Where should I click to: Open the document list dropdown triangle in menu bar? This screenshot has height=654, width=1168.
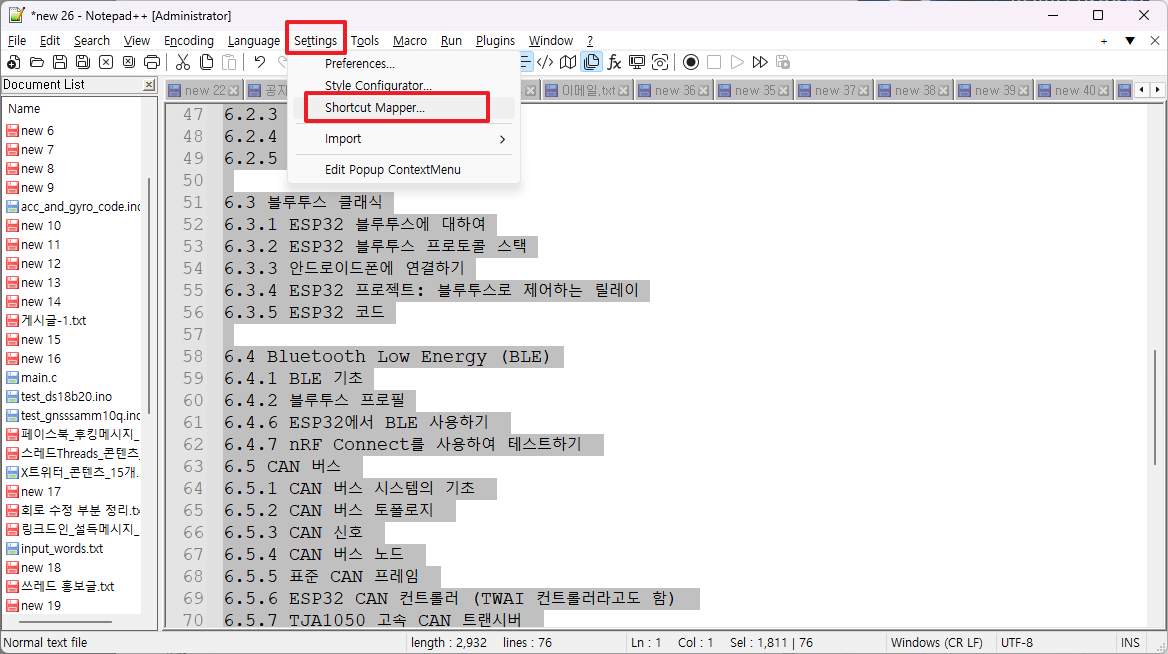[1130, 41]
